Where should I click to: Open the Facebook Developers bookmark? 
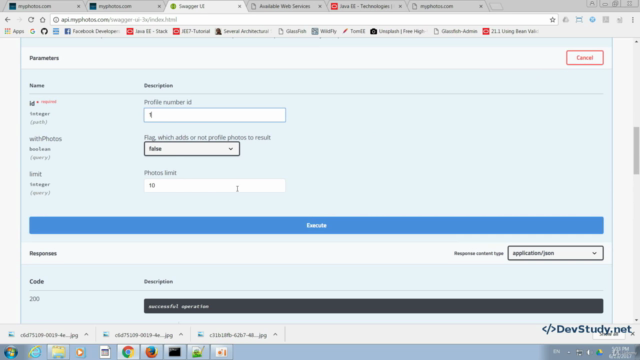point(92,31)
